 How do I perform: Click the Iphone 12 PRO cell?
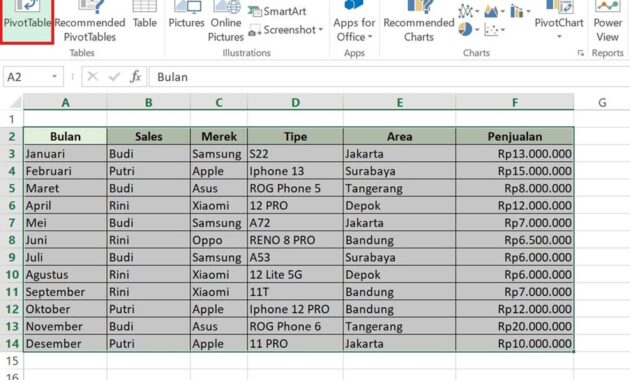[x=295, y=309]
